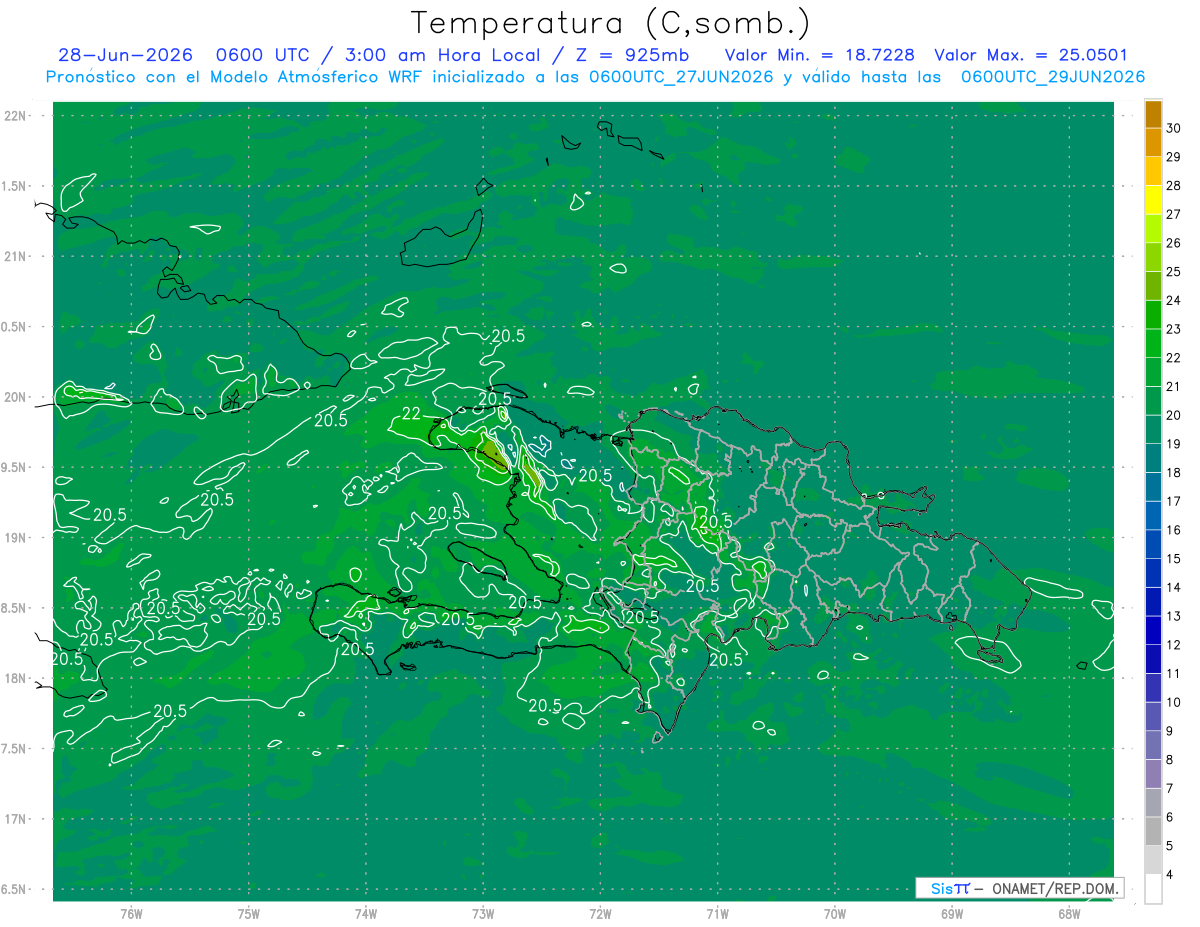Click the 7 value on color scale
This screenshot has width=1200, height=927.
[x=1170, y=788]
